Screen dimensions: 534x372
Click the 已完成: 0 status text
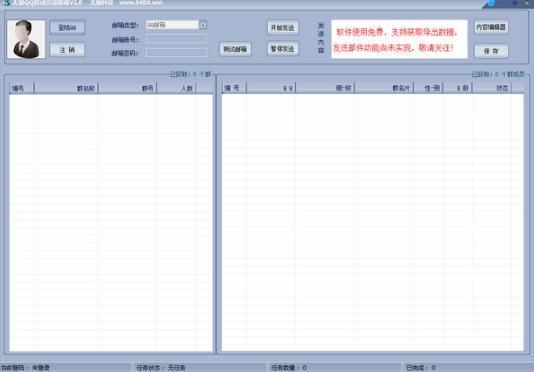pos(421,368)
